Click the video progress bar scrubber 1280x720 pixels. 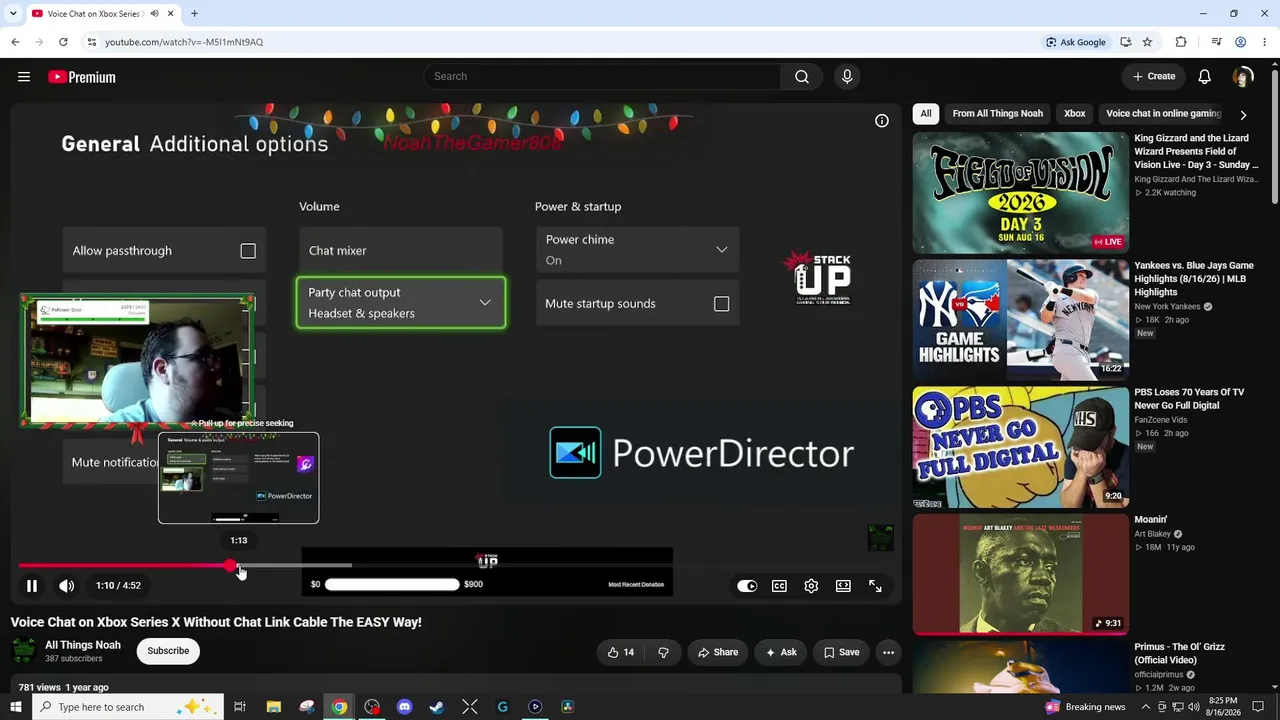(x=231, y=566)
